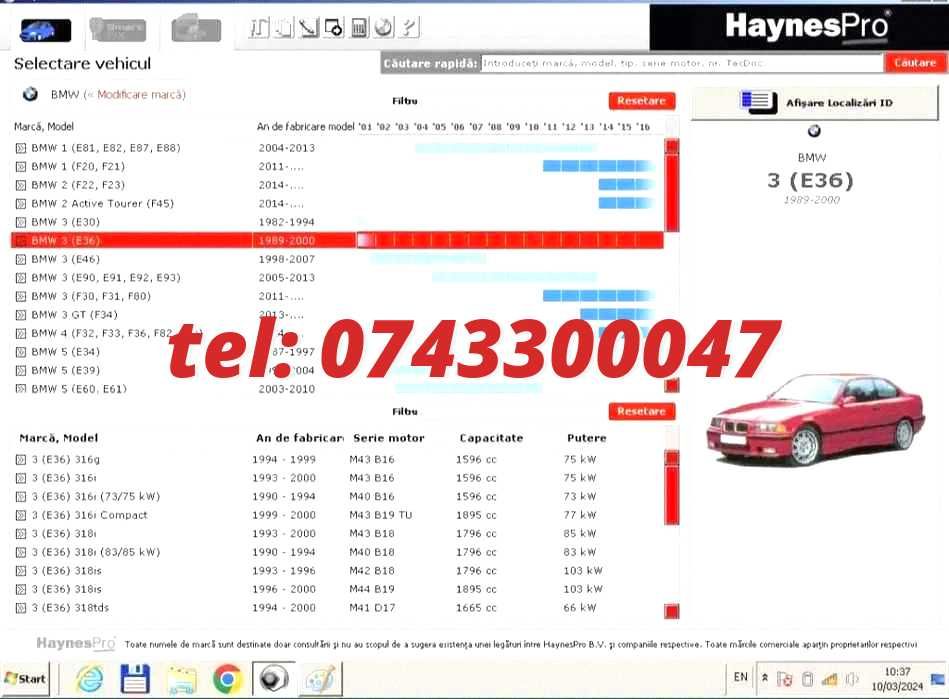Screen dimensions: 949x699
Task: Open the file explorer folder taskbar icon
Action: pos(182,680)
